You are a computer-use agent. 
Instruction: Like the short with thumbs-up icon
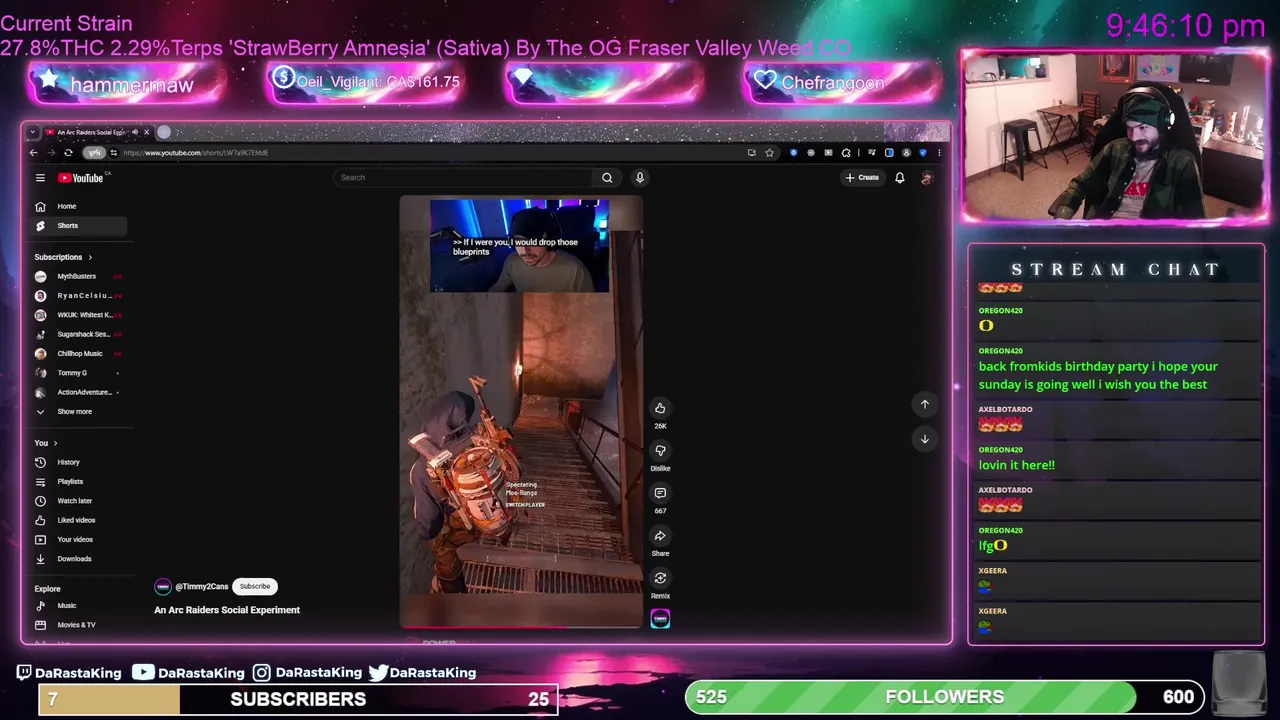660,408
